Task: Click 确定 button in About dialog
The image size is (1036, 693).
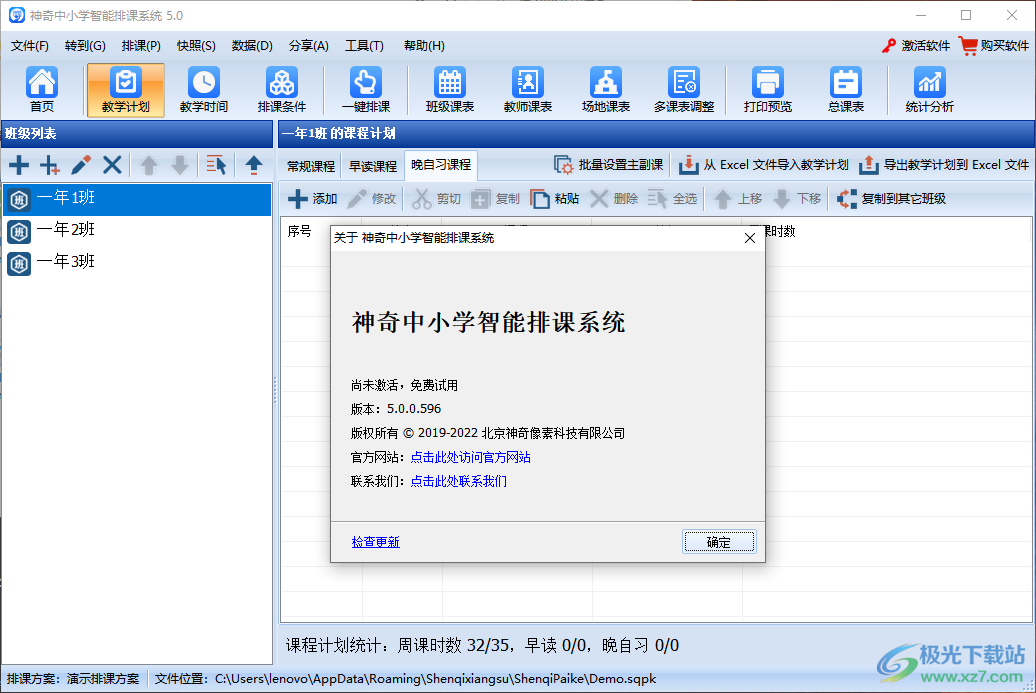Action: pyautogui.click(x=719, y=542)
